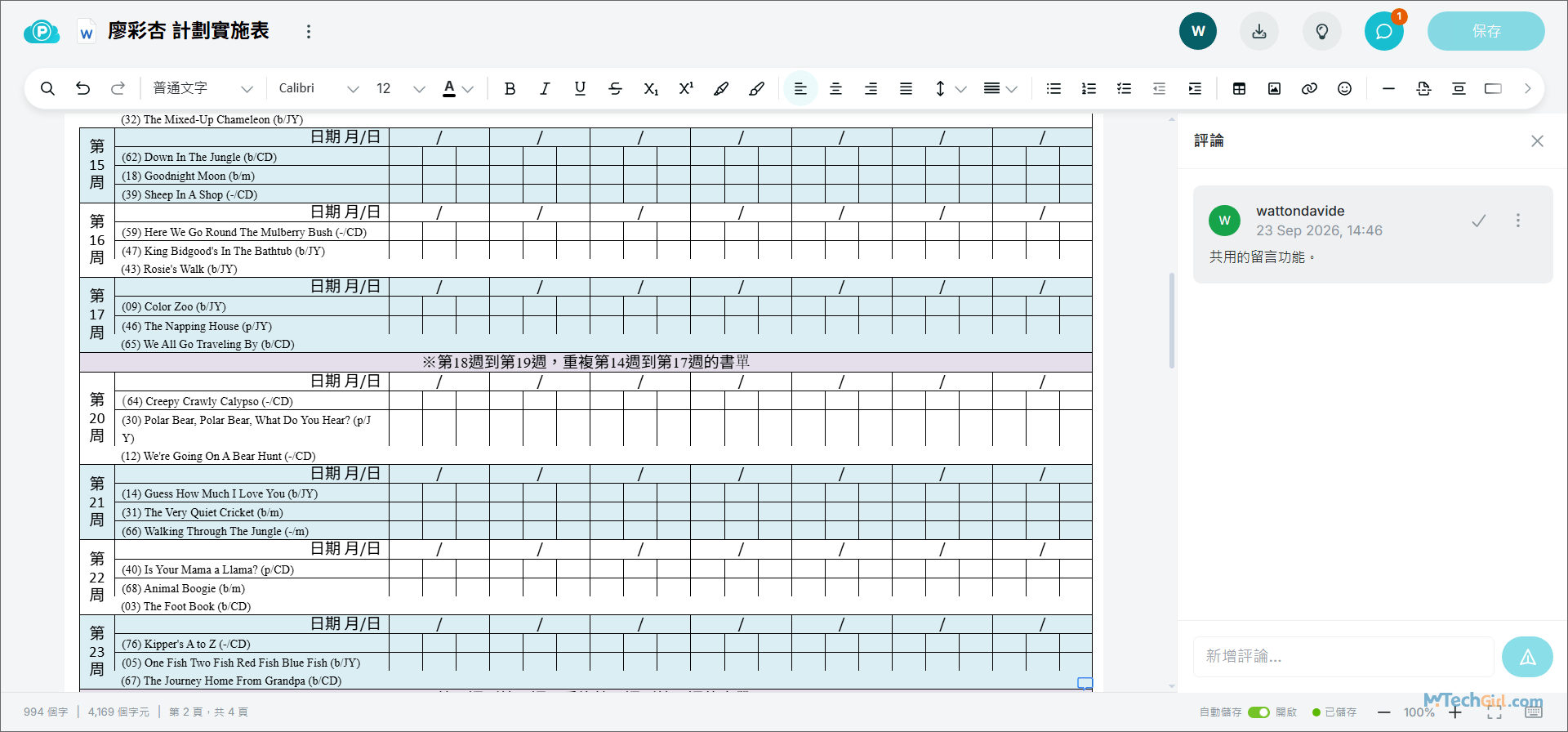Insert a hyperlink
The width and height of the screenshot is (1568, 732).
point(1309,88)
